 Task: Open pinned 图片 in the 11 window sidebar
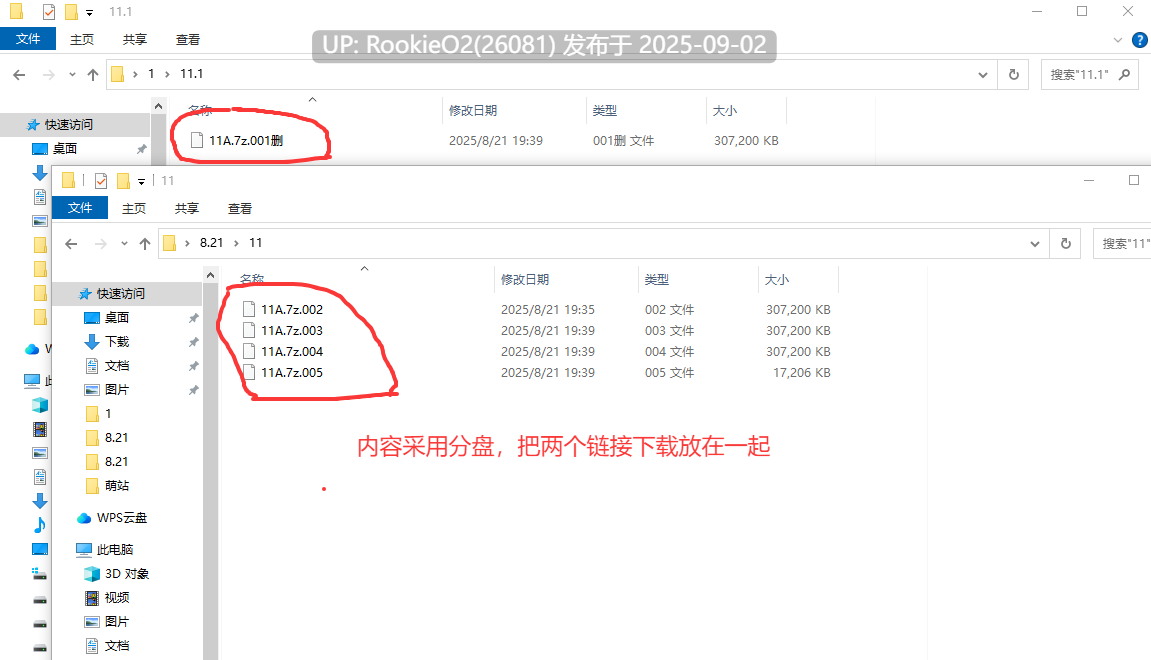[x=117, y=389]
